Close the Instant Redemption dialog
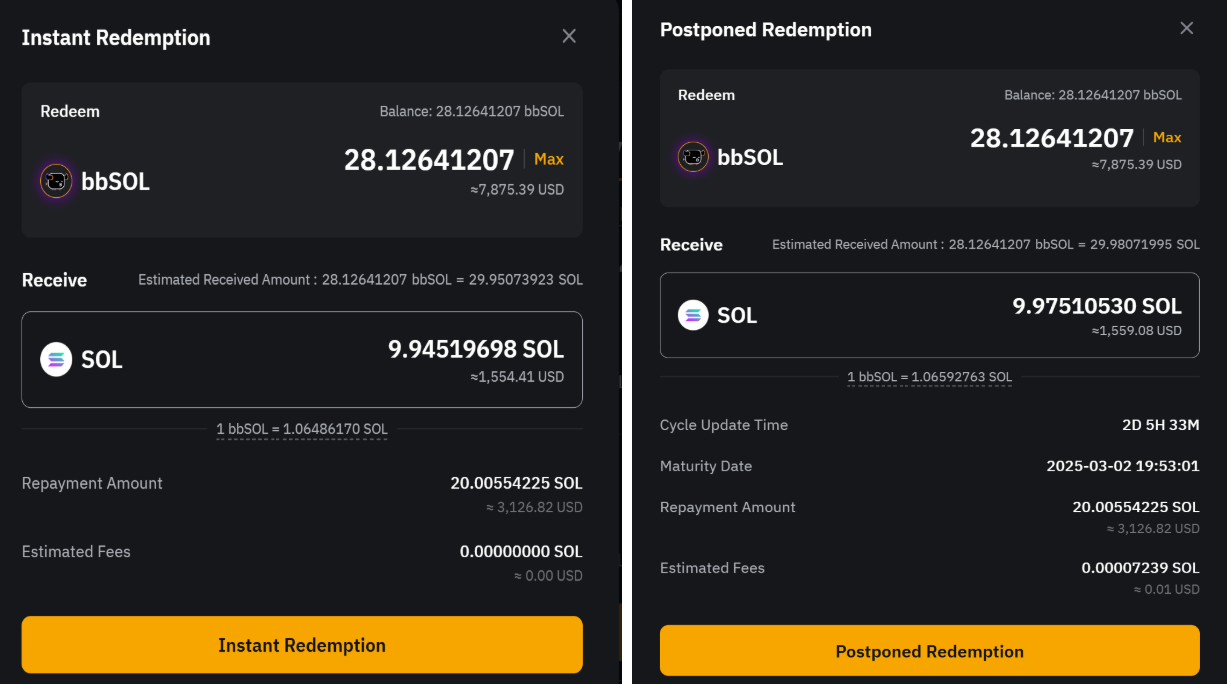The image size is (1227, 684). pos(569,37)
